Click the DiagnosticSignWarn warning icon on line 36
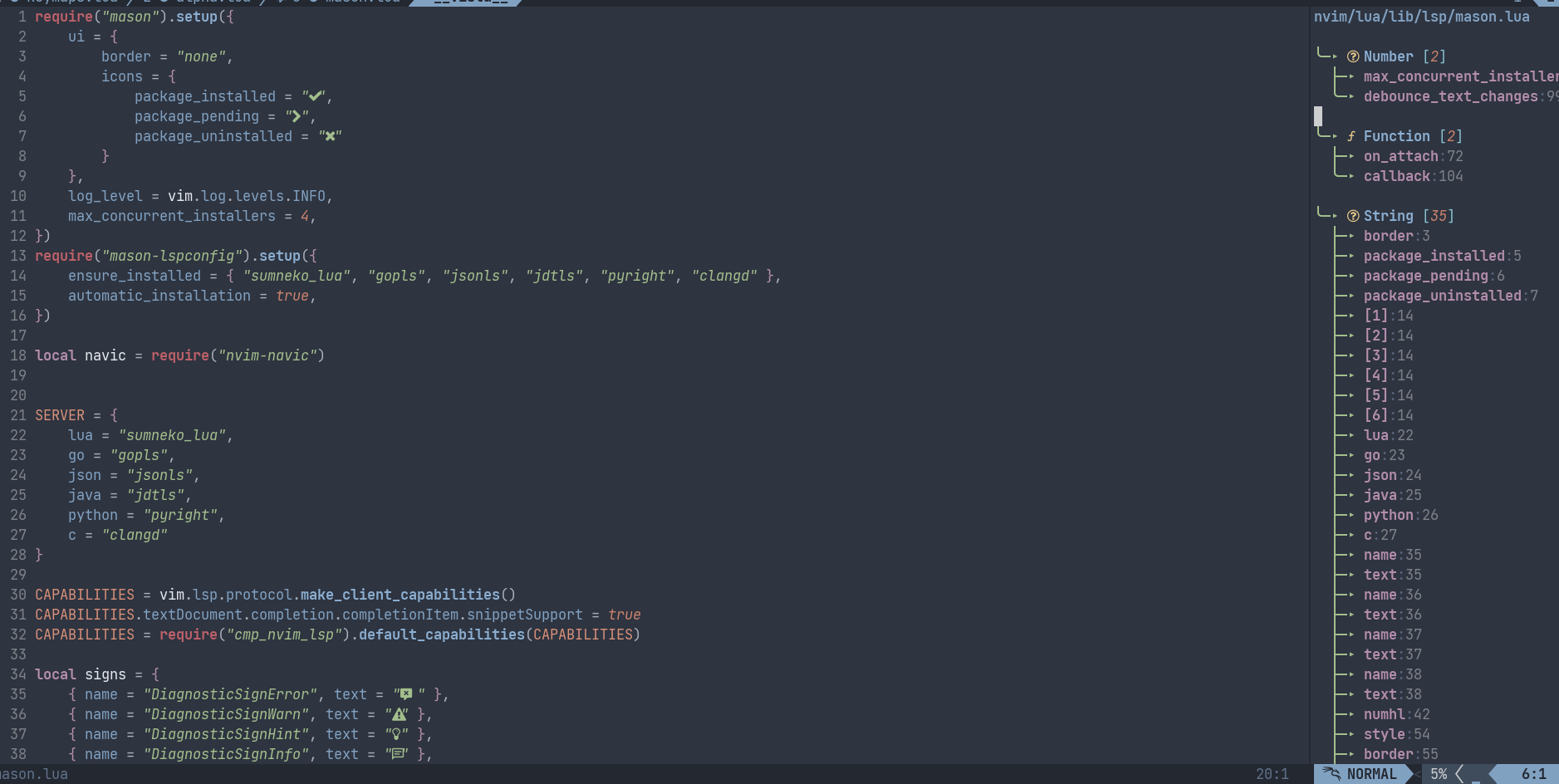1559x784 pixels. [400, 714]
